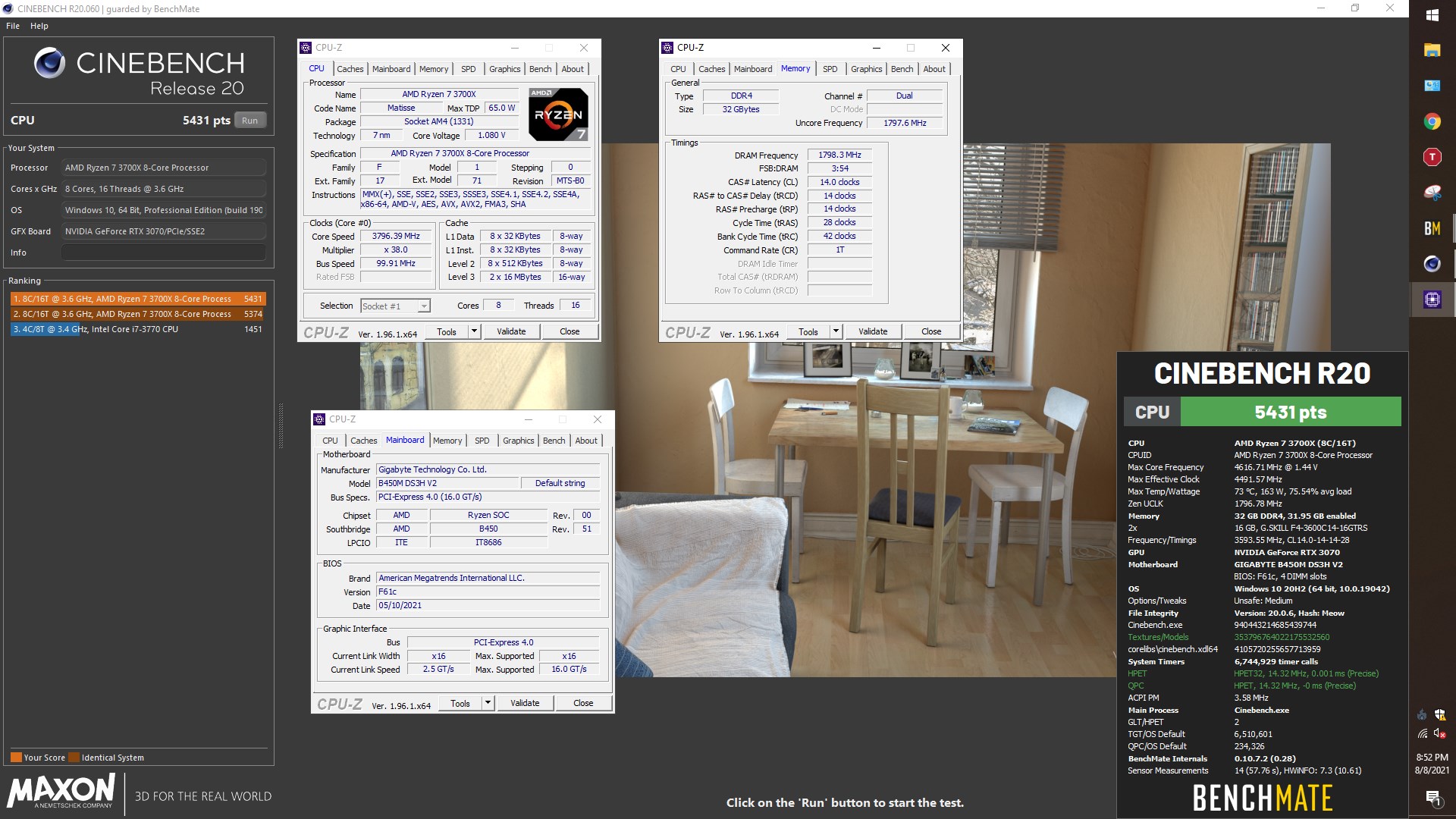Click Validate in Mainboard-tab CPU-Z window
Image resolution: width=1456 pixels, height=819 pixels.
pos(525,703)
